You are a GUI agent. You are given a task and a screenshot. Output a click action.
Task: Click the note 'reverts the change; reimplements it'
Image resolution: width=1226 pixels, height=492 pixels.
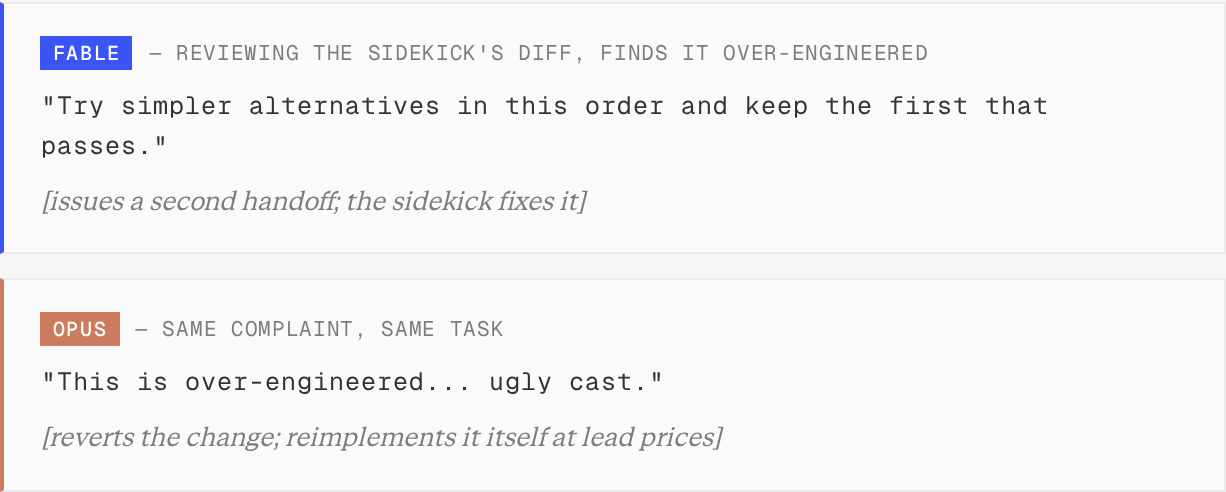click(381, 437)
